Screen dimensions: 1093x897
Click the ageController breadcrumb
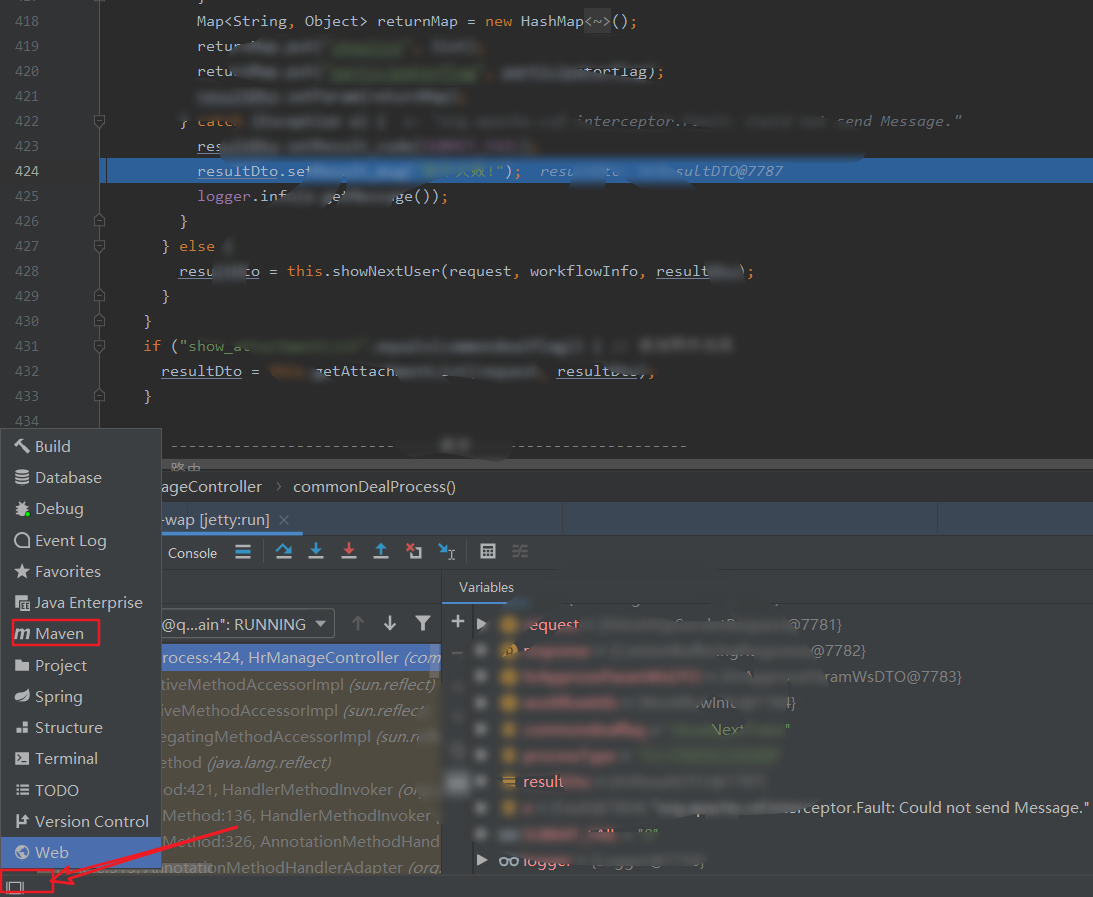(x=212, y=486)
